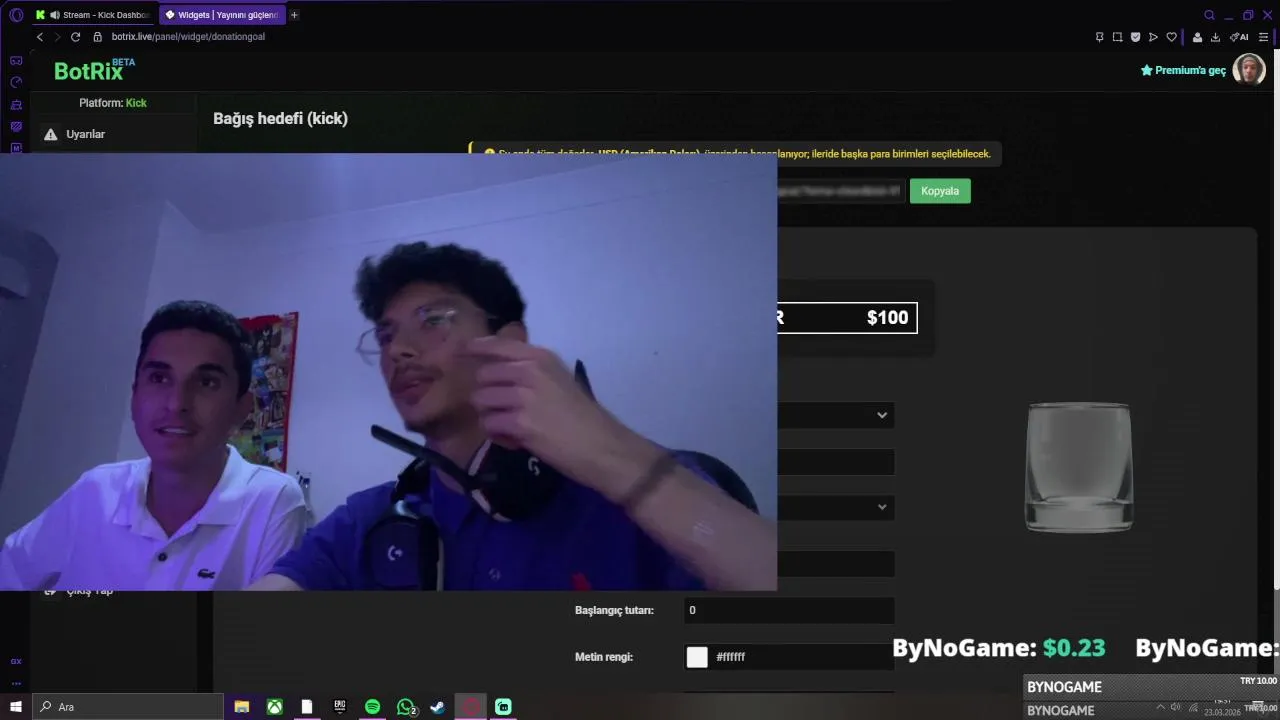
Task: Edit the Başlangıç tutarı amount field
Action: [x=789, y=610]
